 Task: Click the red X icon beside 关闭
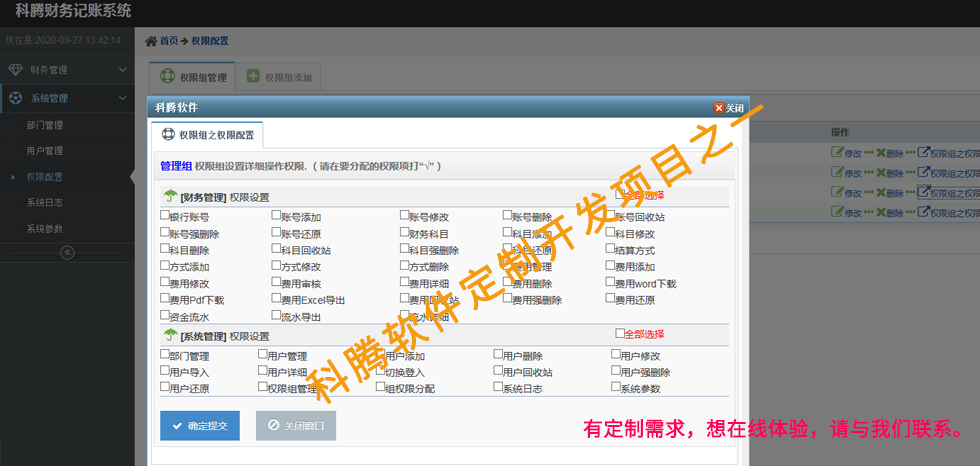(719, 108)
